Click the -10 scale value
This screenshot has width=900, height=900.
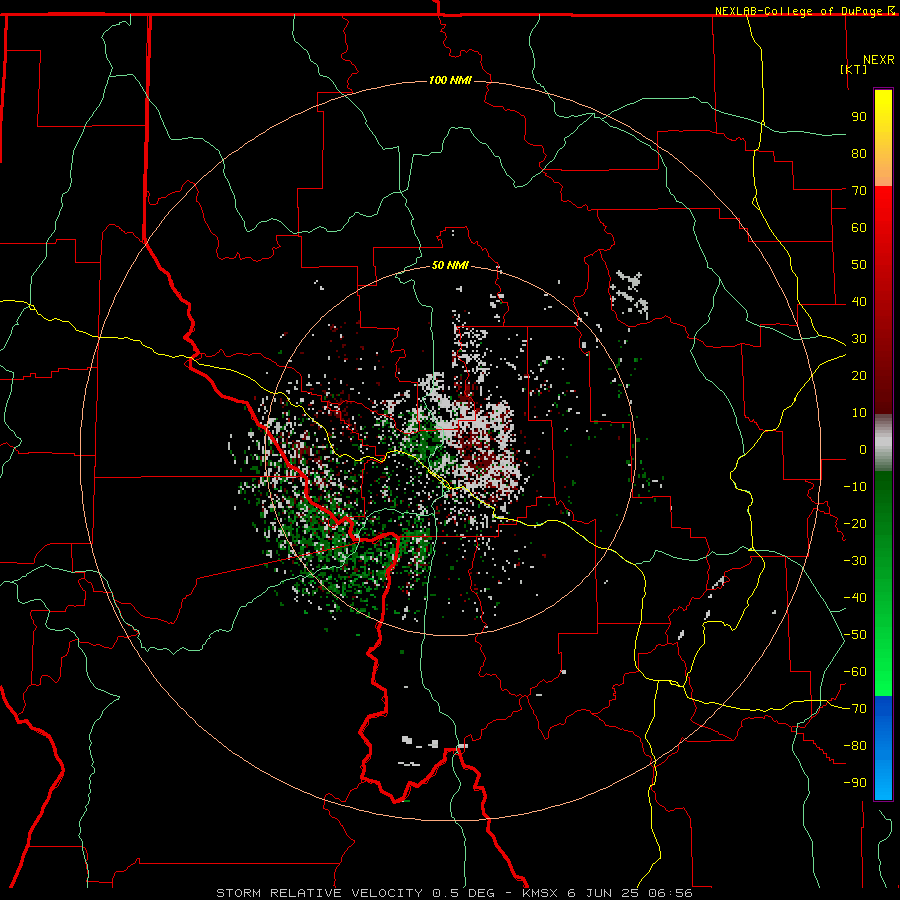pos(855,487)
